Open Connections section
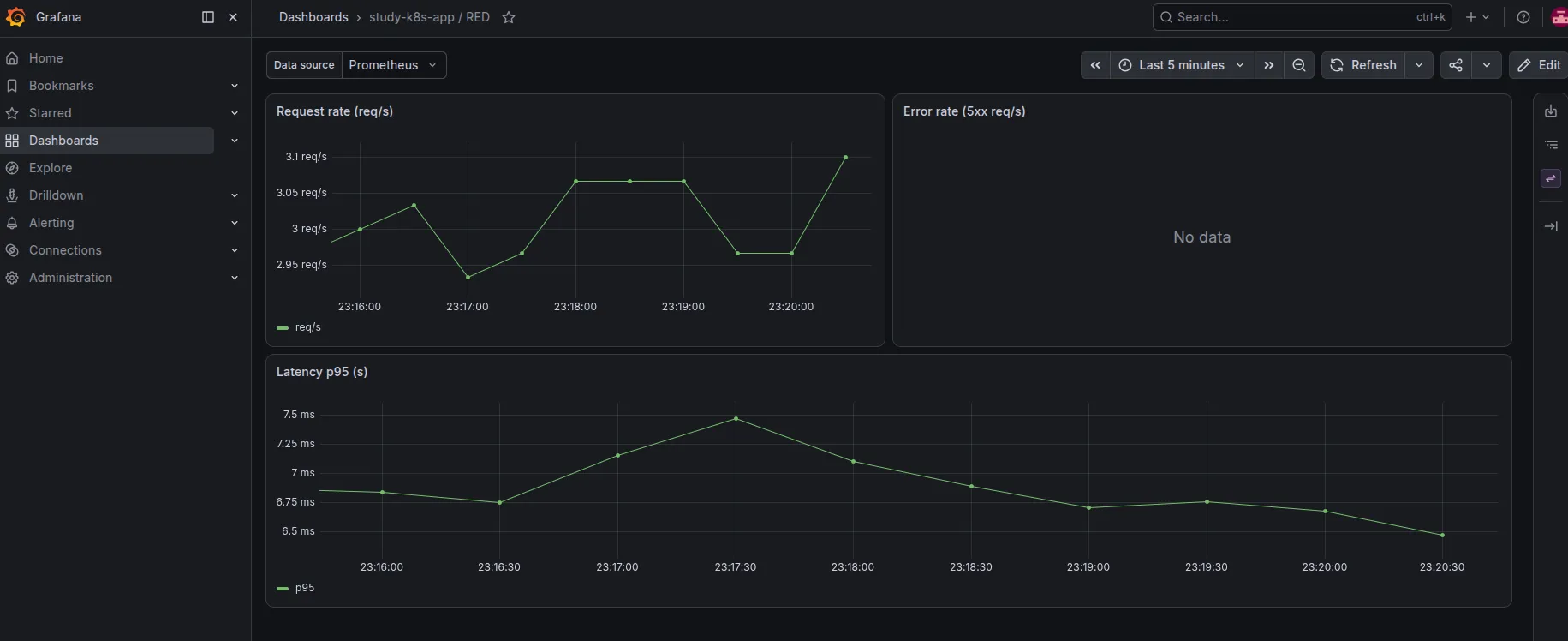Image resolution: width=1568 pixels, height=641 pixels. pyautogui.click(x=65, y=250)
